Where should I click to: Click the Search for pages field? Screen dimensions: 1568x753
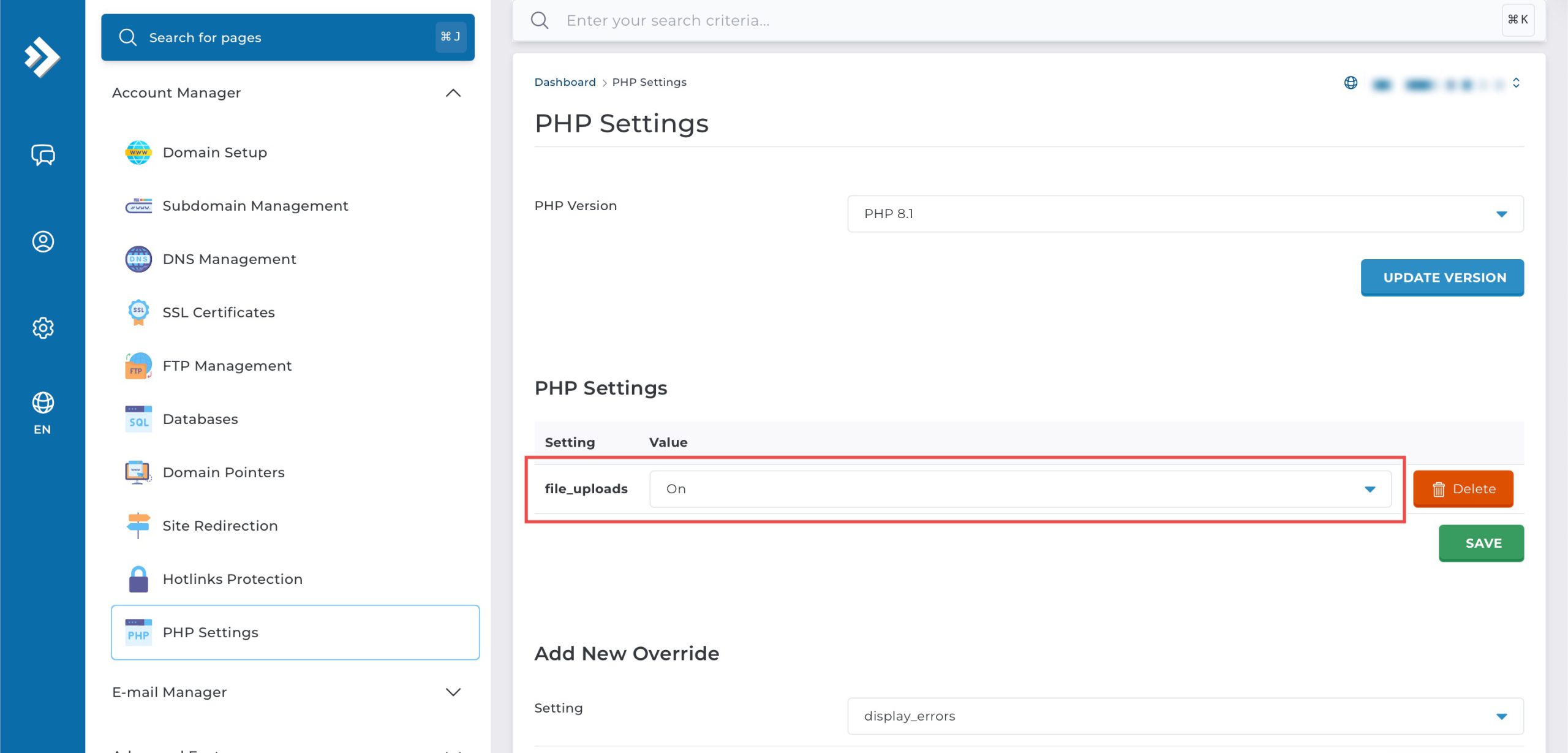pos(287,37)
